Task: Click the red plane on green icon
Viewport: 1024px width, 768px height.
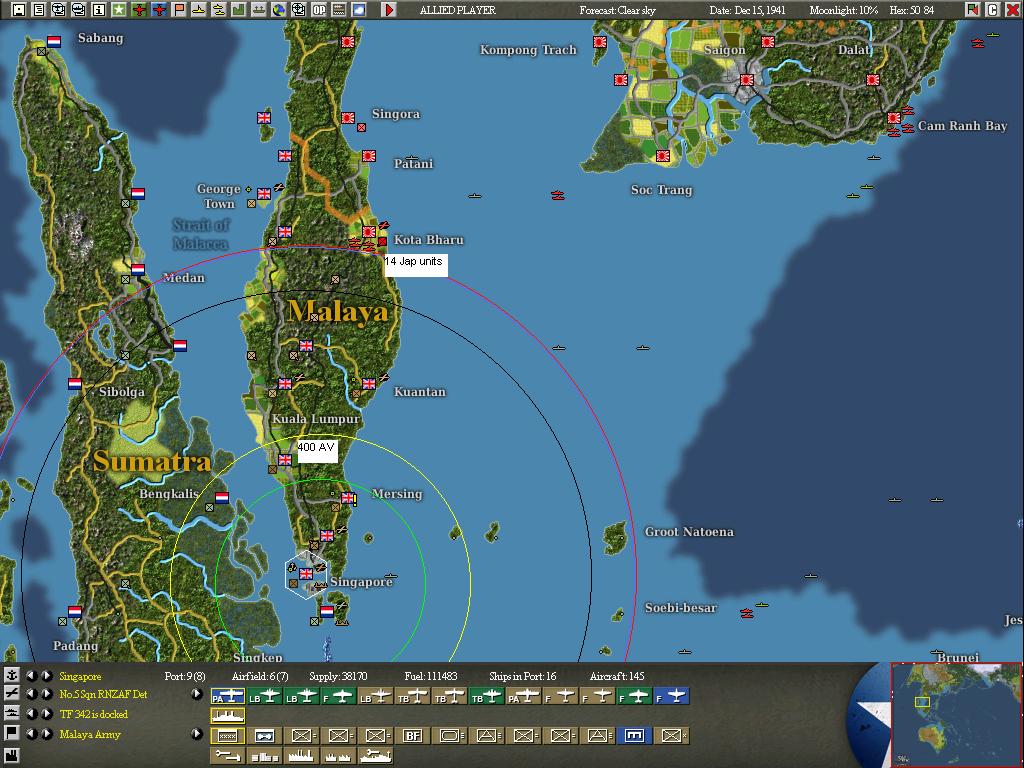Action: click(x=138, y=10)
